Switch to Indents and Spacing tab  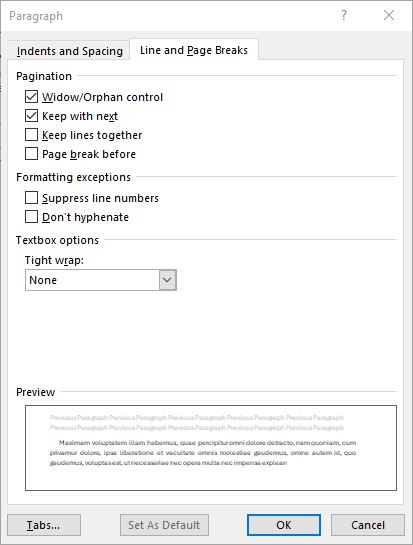(70, 51)
